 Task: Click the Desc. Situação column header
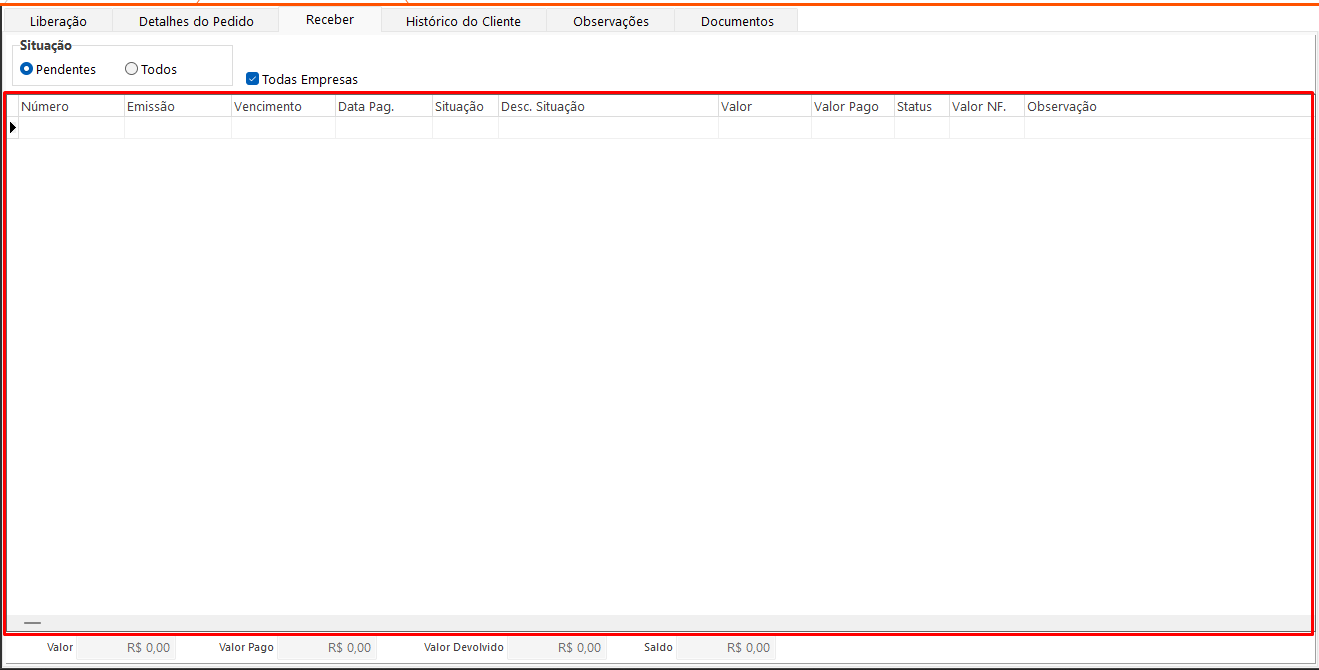[x=607, y=107]
